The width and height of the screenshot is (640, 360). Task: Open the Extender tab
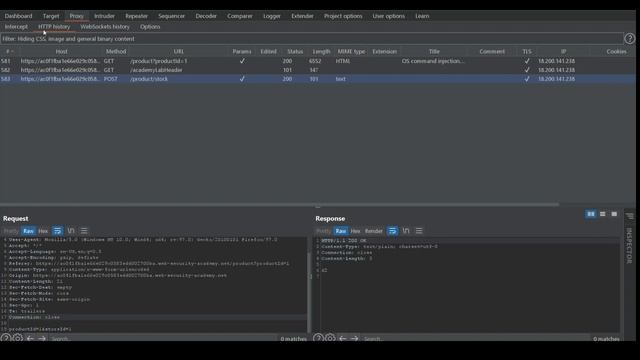click(302, 16)
